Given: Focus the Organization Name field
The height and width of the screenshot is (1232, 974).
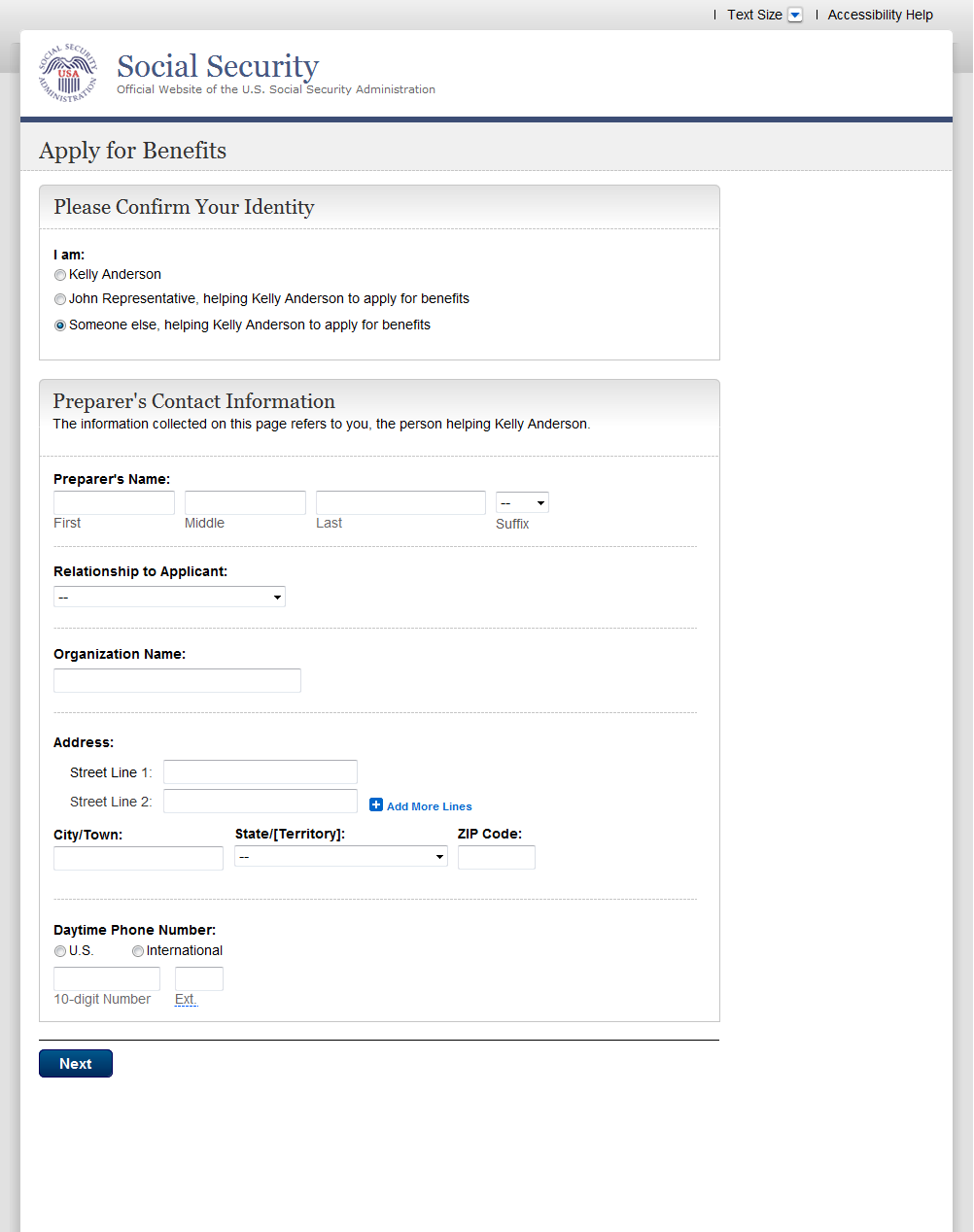Looking at the screenshot, I should pos(177,680).
